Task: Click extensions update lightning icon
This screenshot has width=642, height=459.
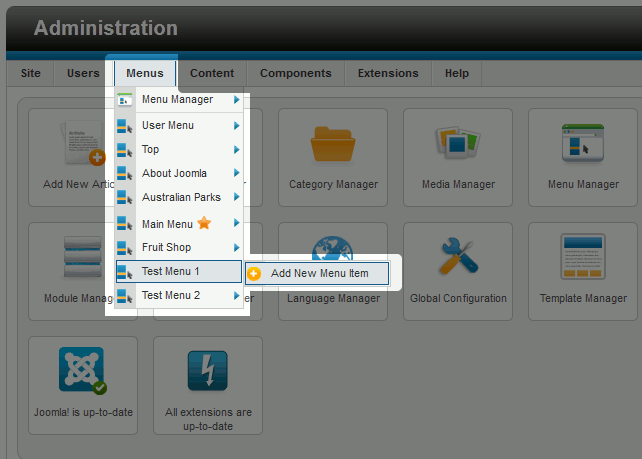Action: (x=208, y=371)
